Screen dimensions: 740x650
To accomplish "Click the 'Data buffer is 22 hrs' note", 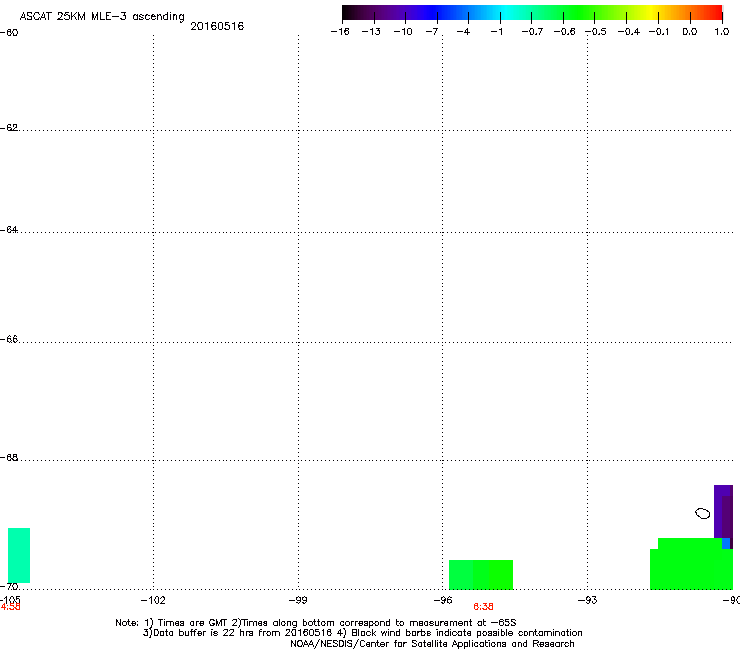I will [362, 633].
